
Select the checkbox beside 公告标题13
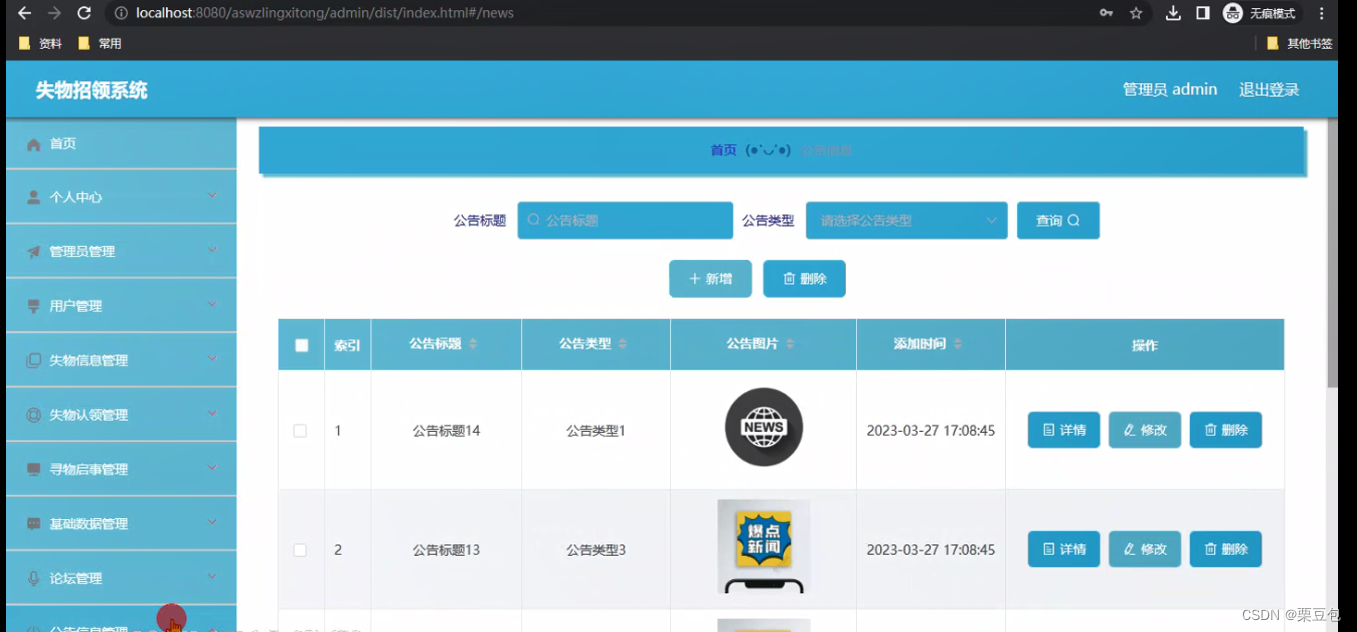[x=301, y=549]
